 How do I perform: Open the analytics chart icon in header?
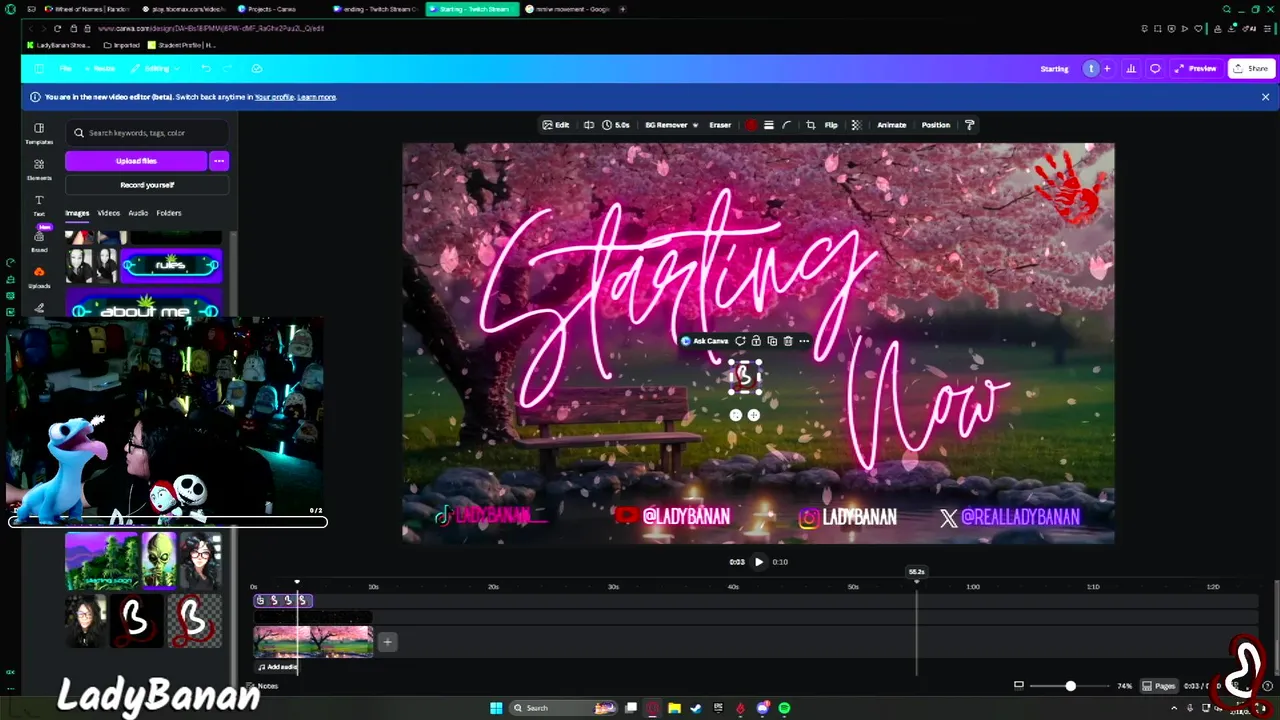point(1131,69)
